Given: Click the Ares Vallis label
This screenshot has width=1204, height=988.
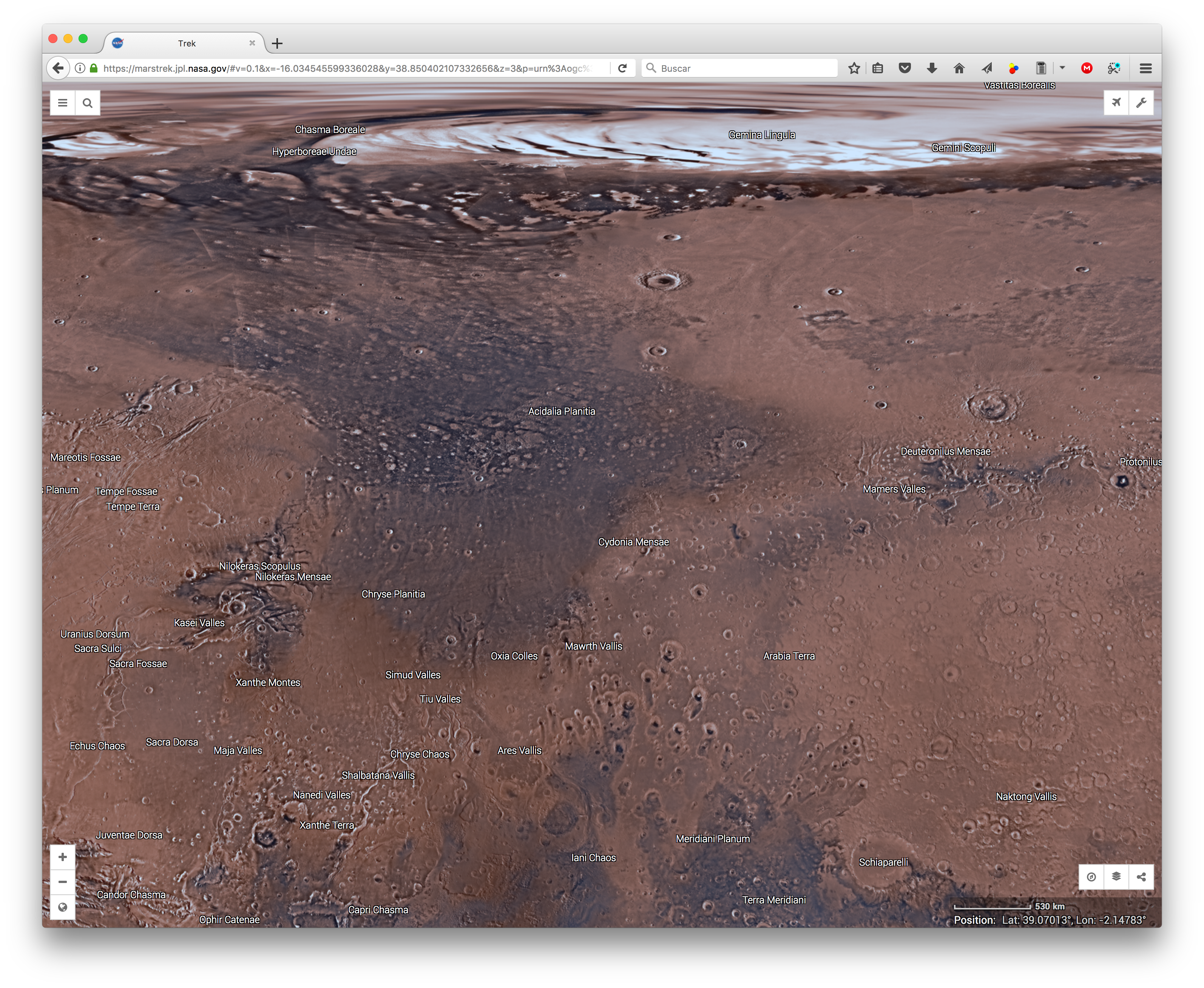Looking at the screenshot, I should (x=519, y=751).
